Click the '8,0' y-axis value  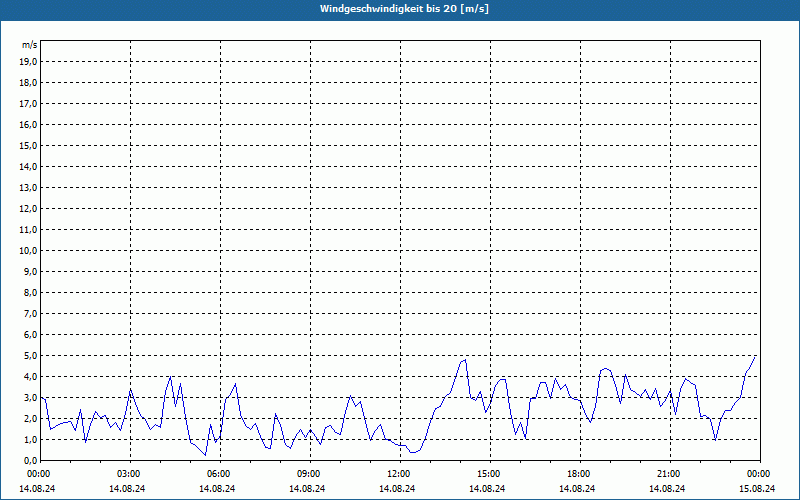[30, 292]
